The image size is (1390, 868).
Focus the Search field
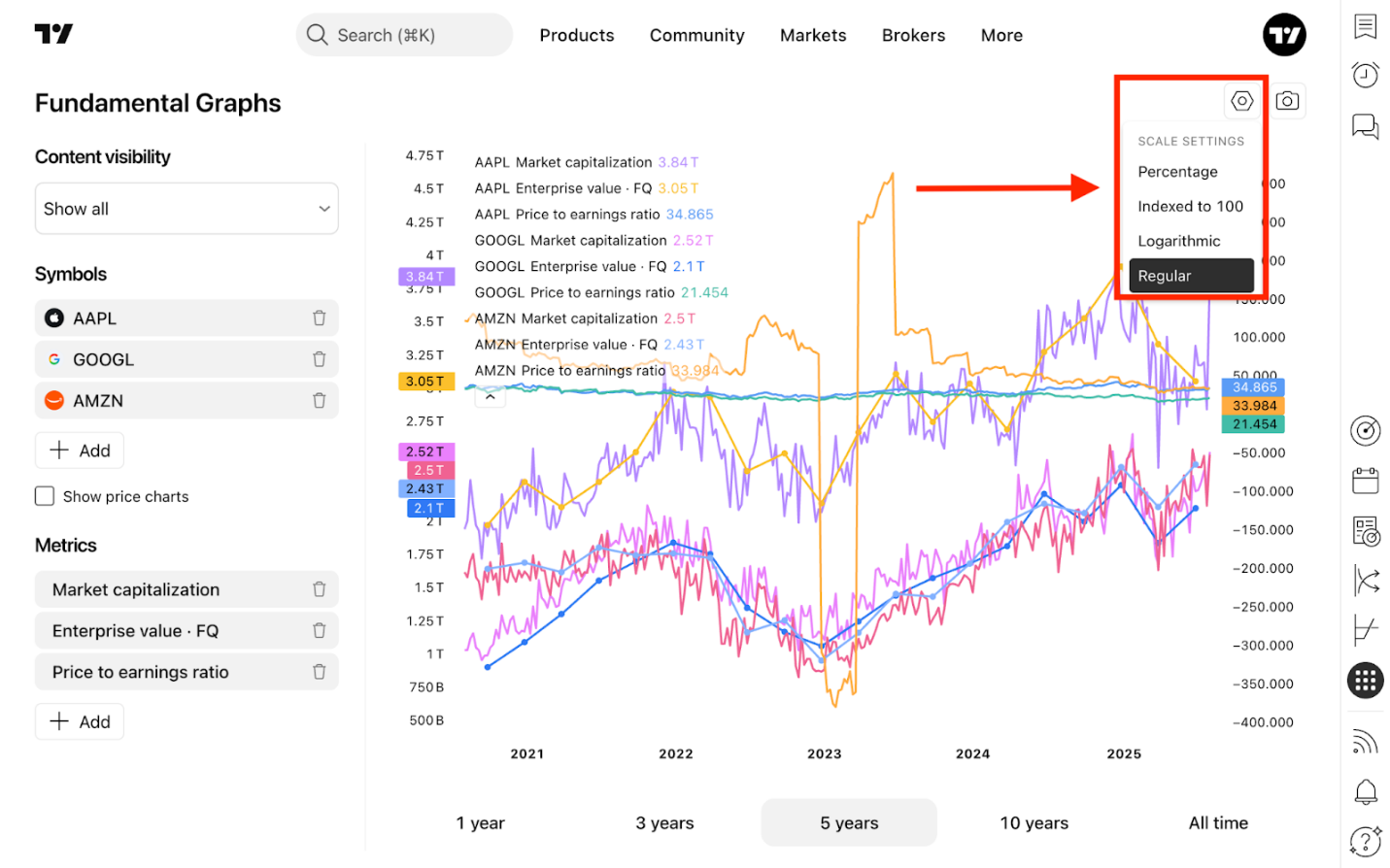[404, 35]
